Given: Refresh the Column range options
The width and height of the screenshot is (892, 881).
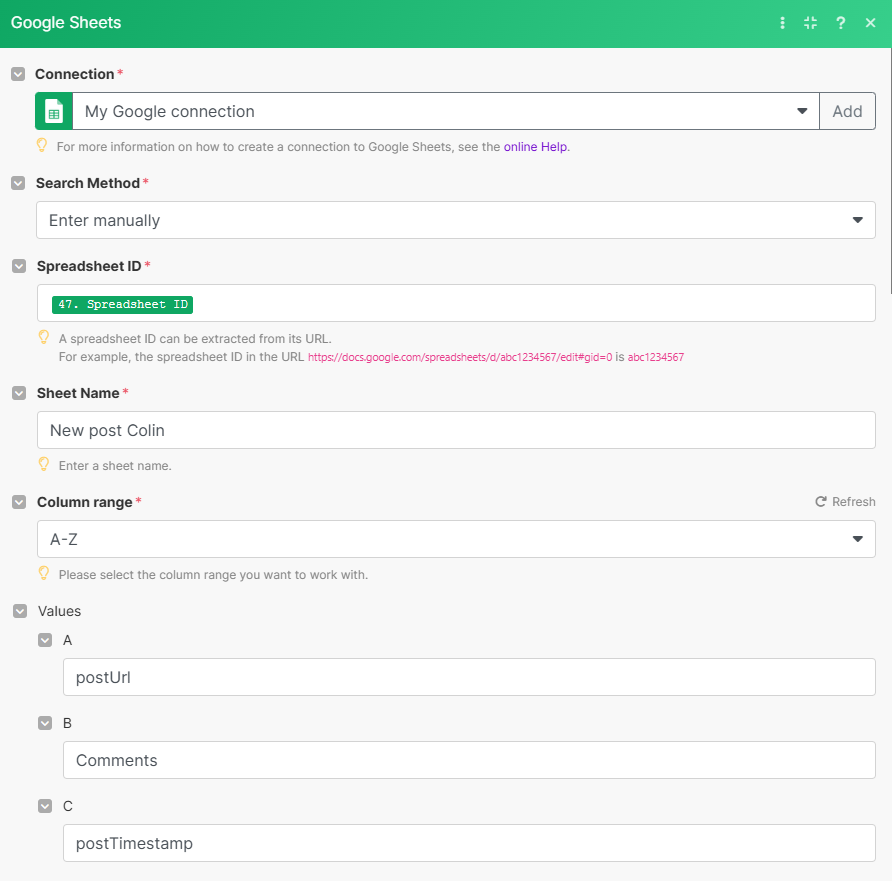Looking at the screenshot, I should pyautogui.click(x=845, y=502).
